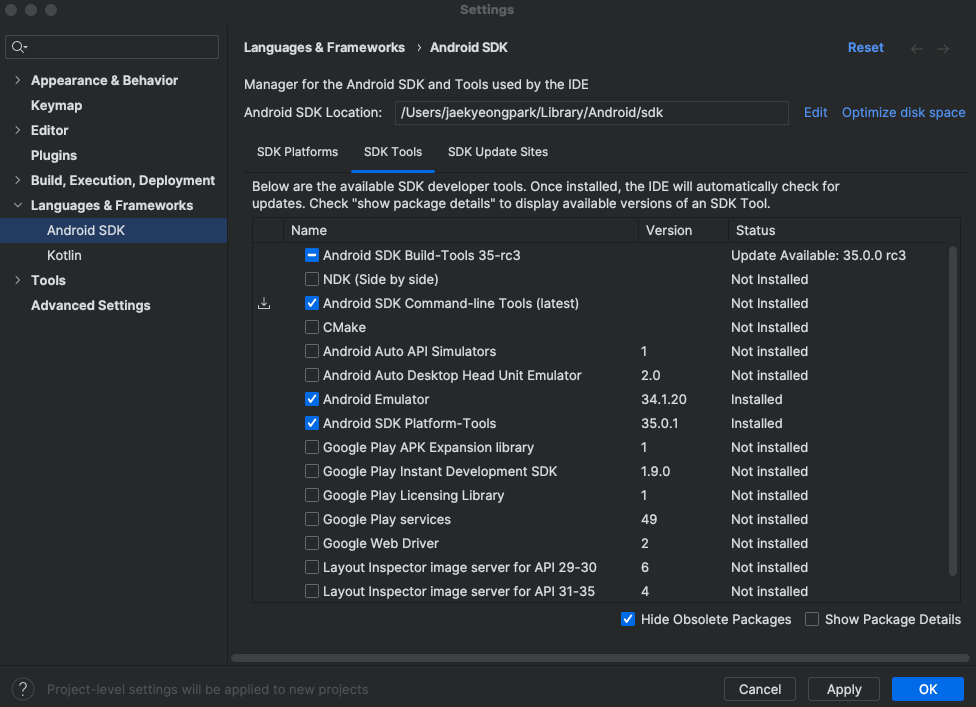This screenshot has width=976, height=707.
Task: Click version 1.9.0 of Instant Development SDK
Action: (655, 471)
